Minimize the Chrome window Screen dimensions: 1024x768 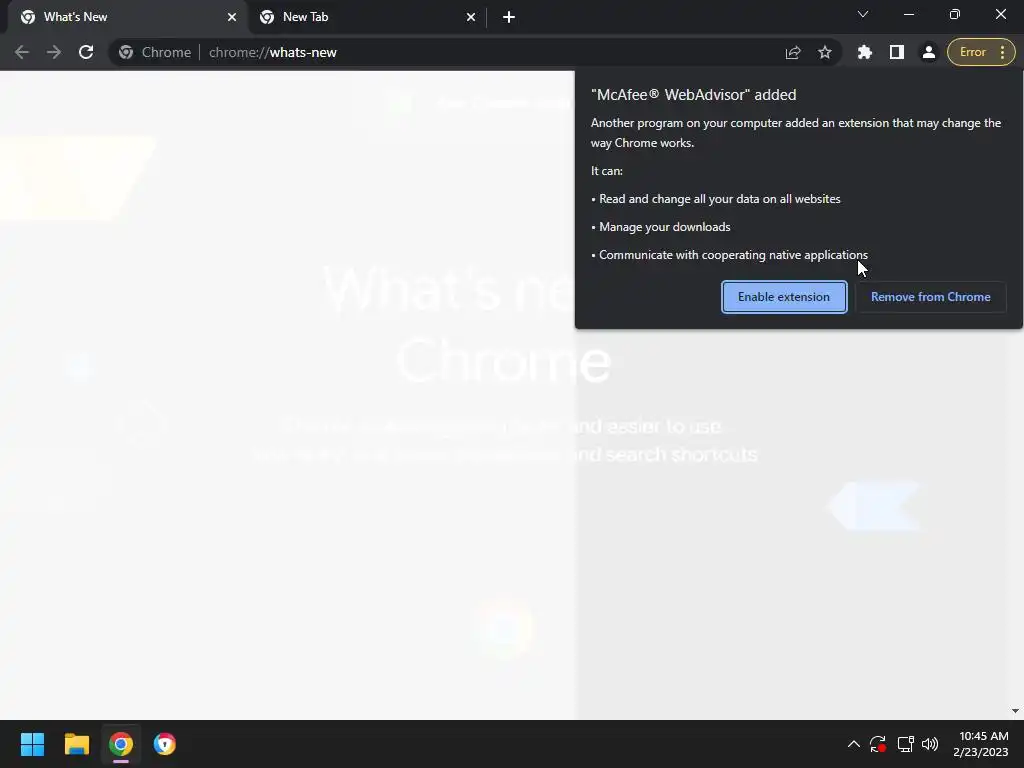pos(908,14)
